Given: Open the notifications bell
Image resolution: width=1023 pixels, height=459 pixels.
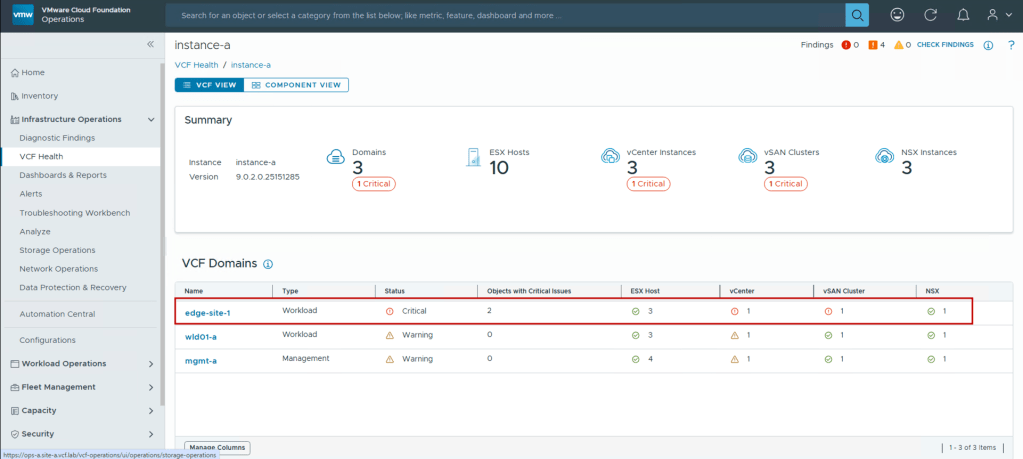Looking at the screenshot, I should point(963,14).
